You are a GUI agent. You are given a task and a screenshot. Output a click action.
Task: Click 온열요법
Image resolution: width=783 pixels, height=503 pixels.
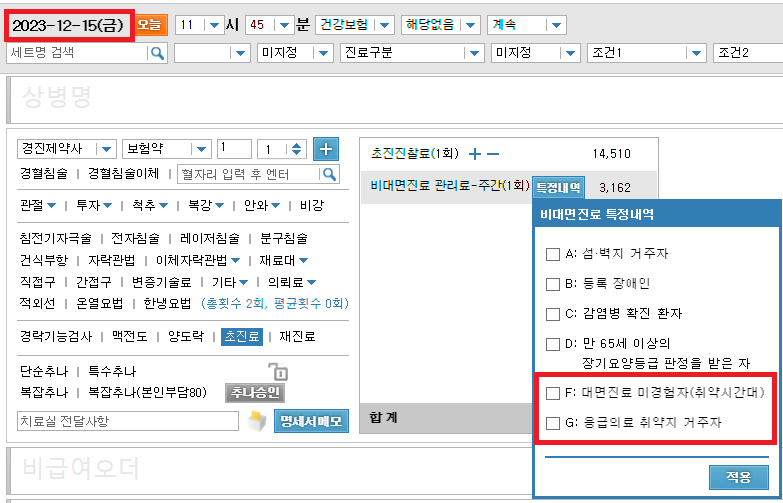click(99, 303)
